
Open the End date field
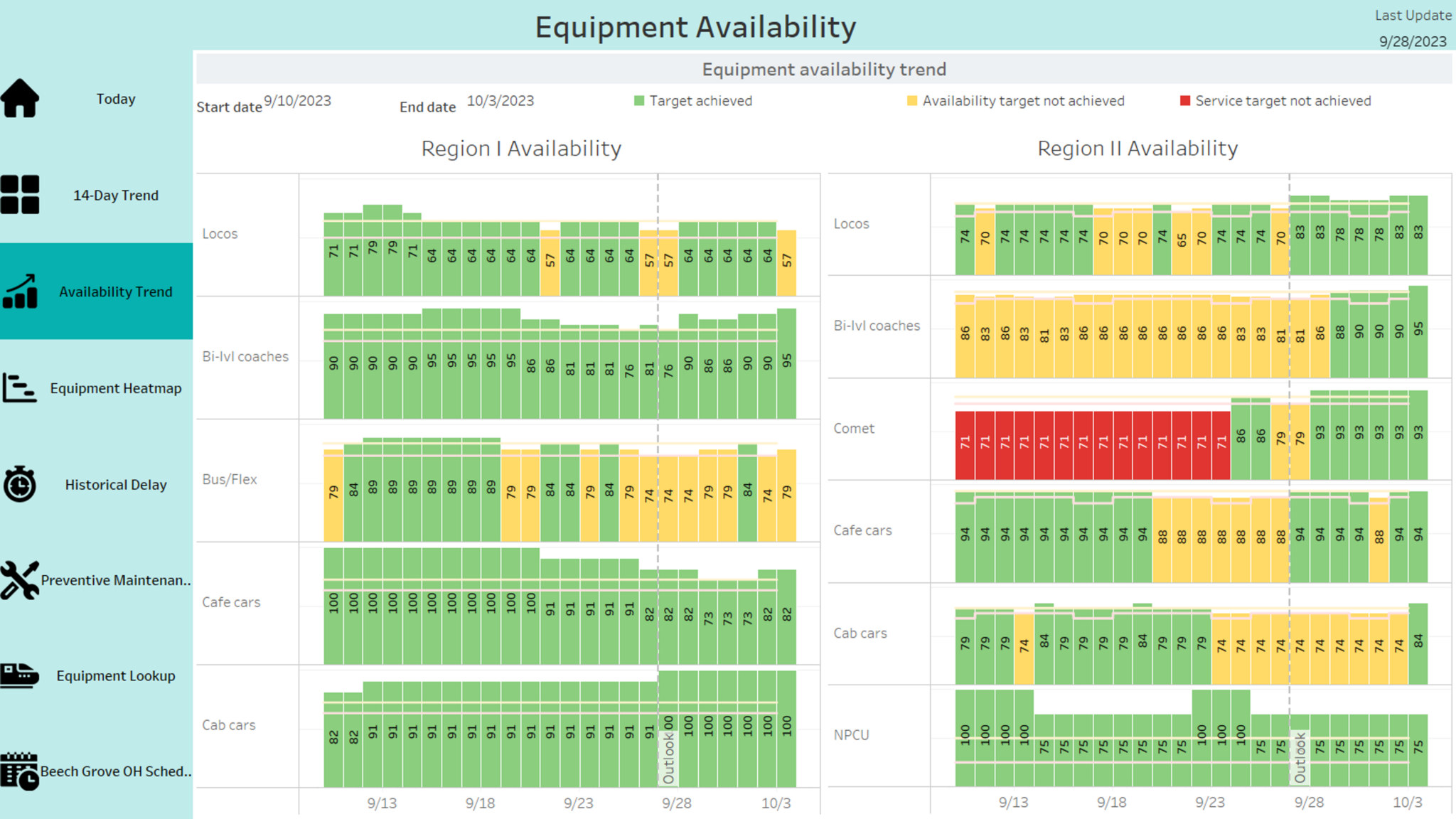pyautogui.click(x=501, y=102)
